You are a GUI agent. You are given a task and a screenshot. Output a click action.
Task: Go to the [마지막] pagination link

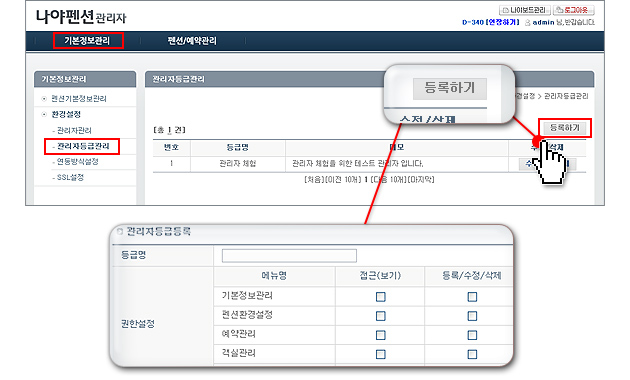point(421,180)
